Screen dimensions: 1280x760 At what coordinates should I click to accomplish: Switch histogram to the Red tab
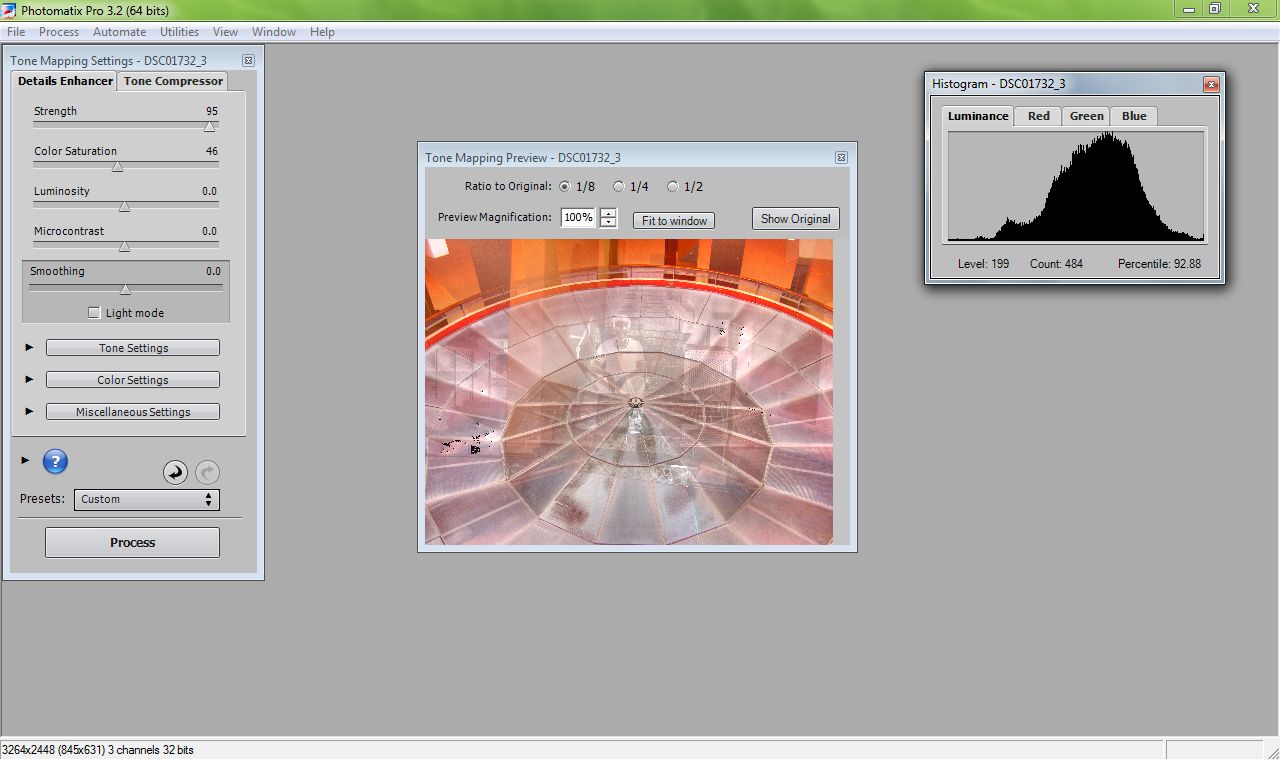coord(1039,116)
